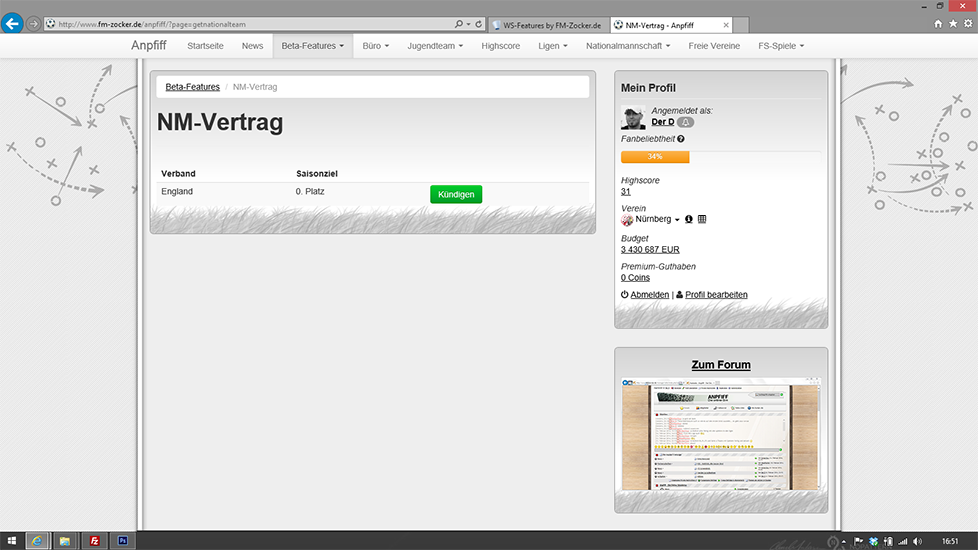Click the Fanbeliebtheit help question mark icon
This screenshot has height=550, width=978.
[x=681, y=139]
